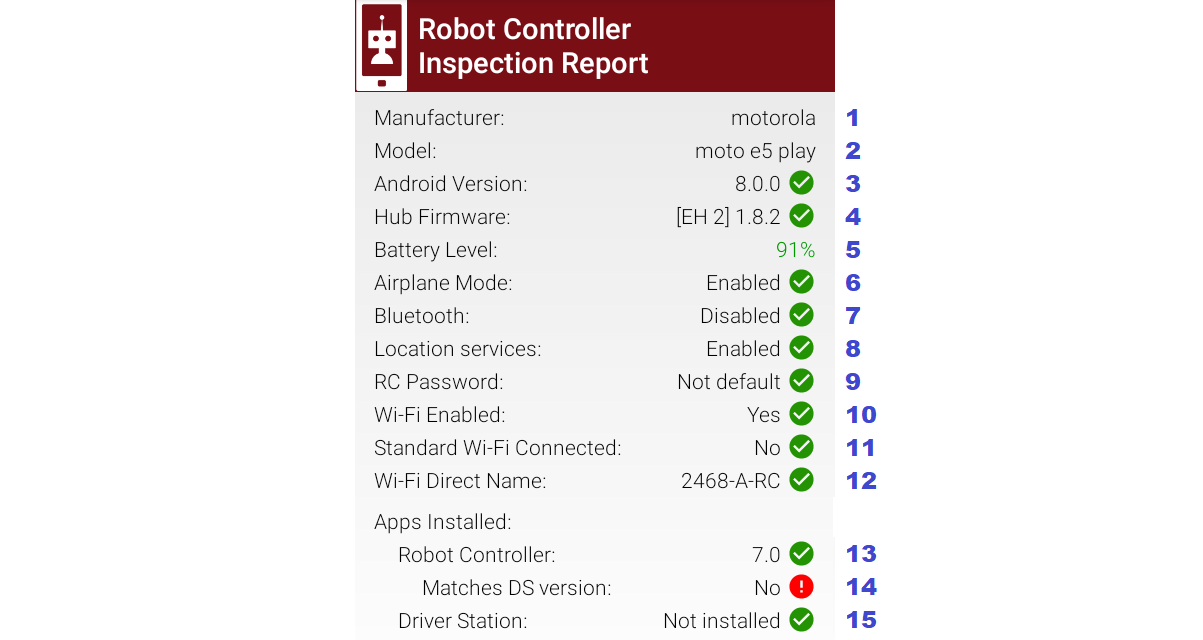Click the Model row label
The height and width of the screenshot is (640, 1203).
click(x=405, y=151)
